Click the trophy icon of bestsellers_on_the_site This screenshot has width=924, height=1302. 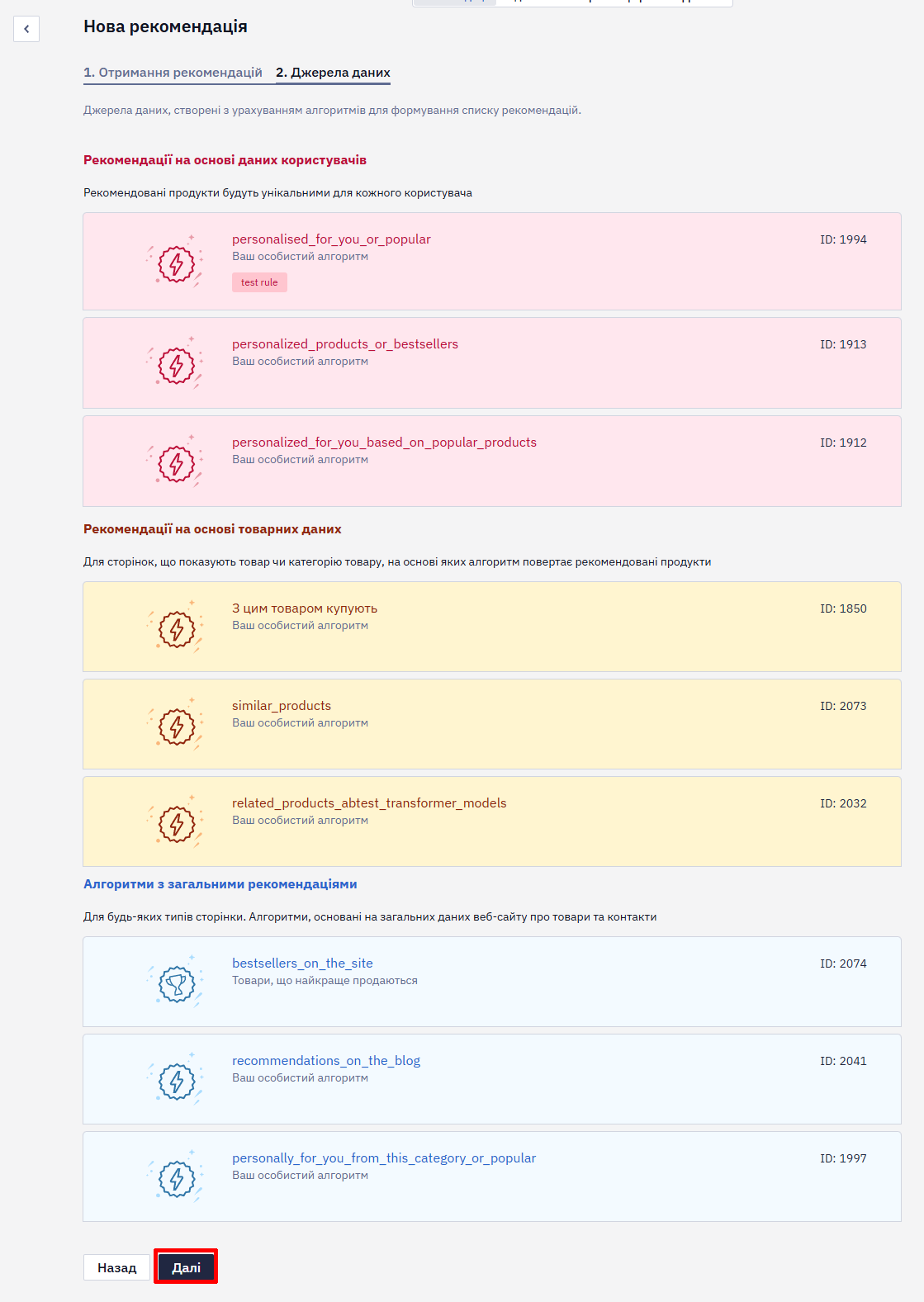176,982
